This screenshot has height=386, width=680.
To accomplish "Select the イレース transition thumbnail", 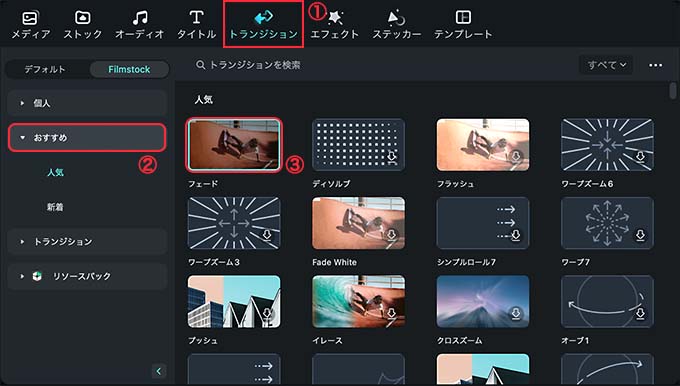I will pyautogui.click(x=358, y=301).
